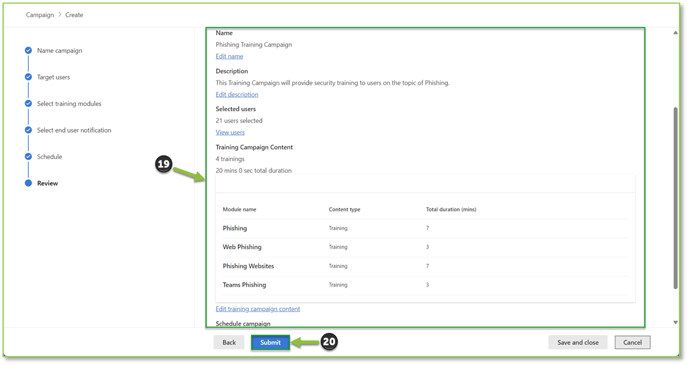Open the Edit description link
This screenshot has height=365, width=688.
(x=237, y=95)
